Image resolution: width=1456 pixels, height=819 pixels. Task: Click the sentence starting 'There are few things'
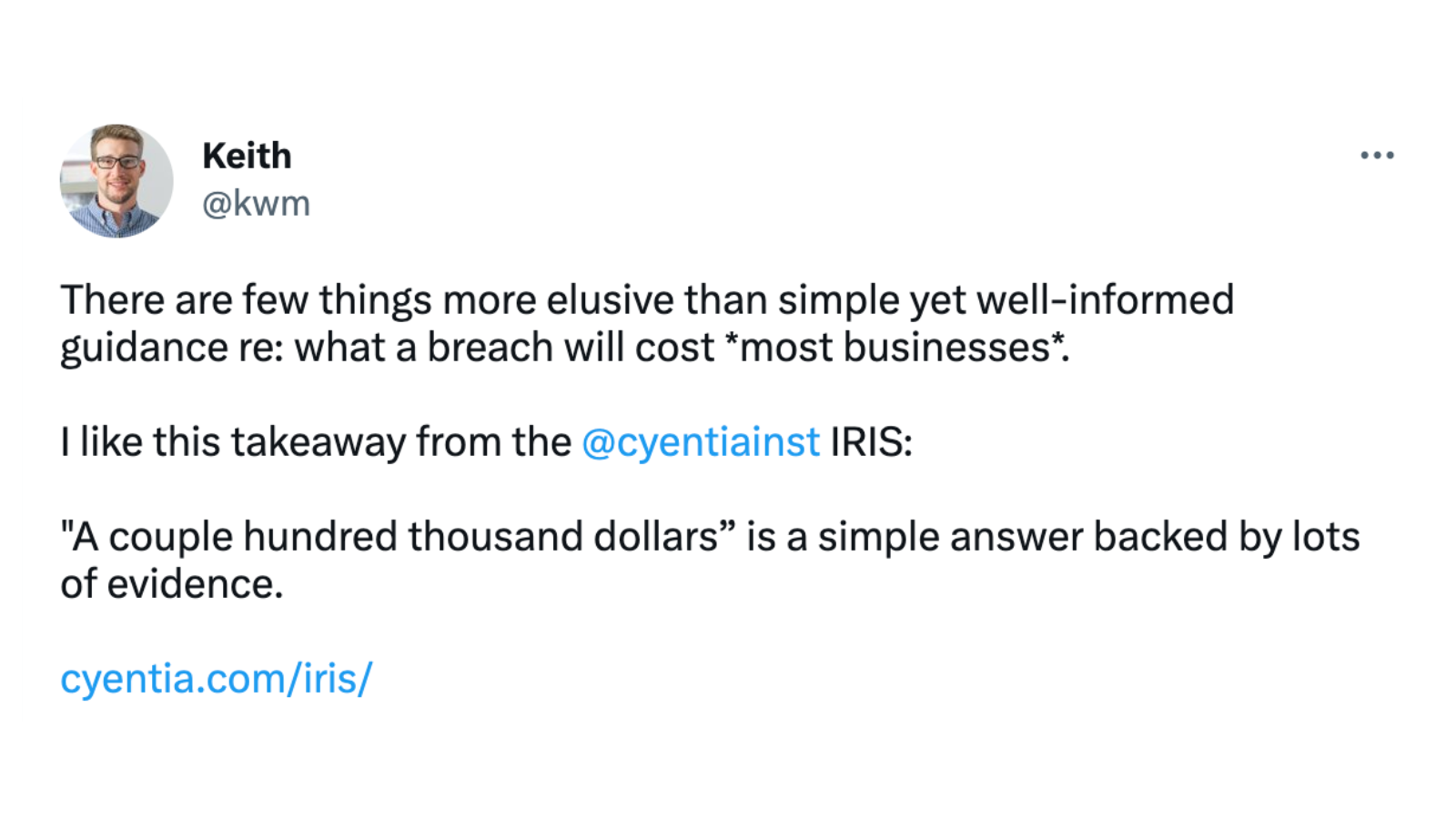pyautogui.click(x=647, y=323)
